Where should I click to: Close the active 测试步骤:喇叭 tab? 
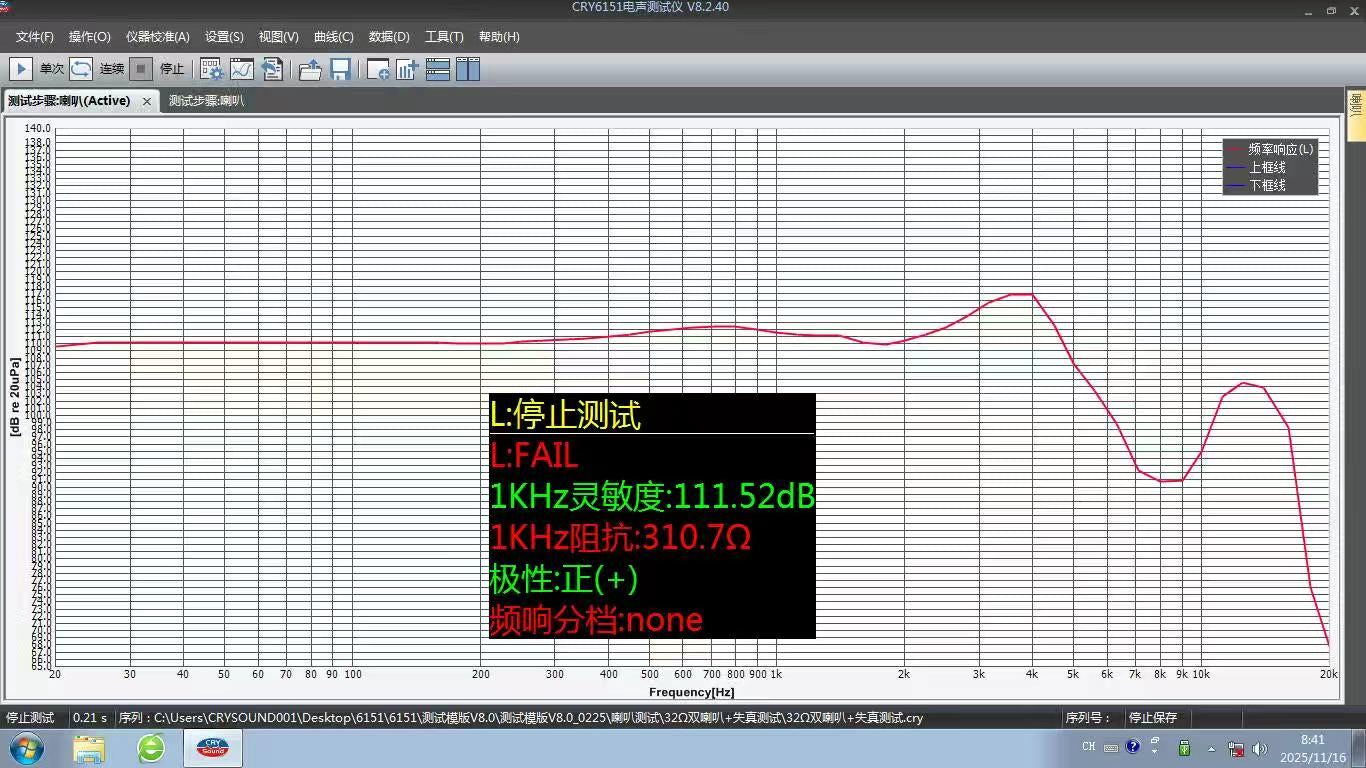[147, 101]
